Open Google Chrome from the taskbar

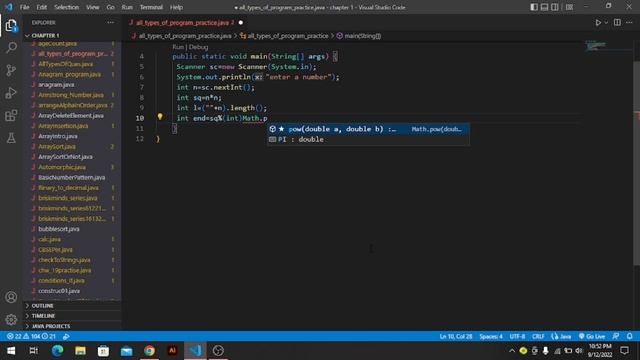click(x=149, y=351)
